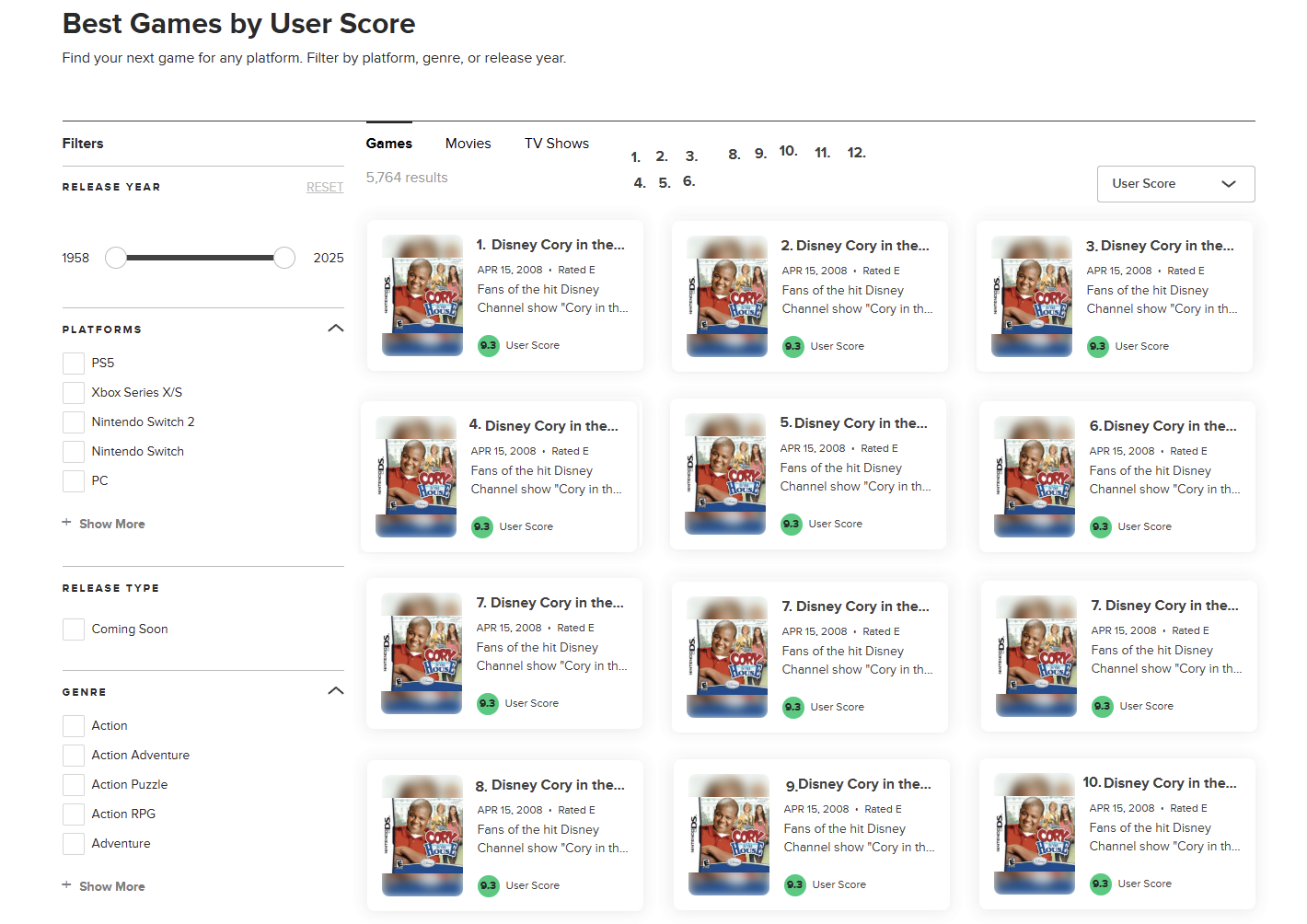Collapse the Genre filter section
1307x924 pixels.
[x=336, y=691]
